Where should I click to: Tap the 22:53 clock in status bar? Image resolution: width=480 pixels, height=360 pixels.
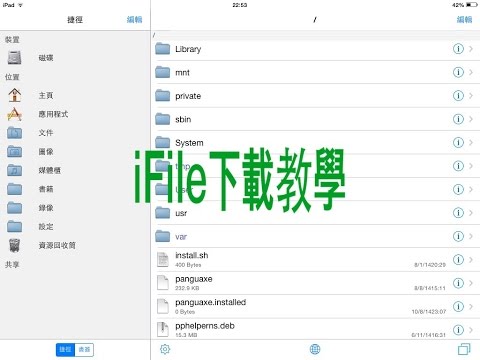click(240, 5)
